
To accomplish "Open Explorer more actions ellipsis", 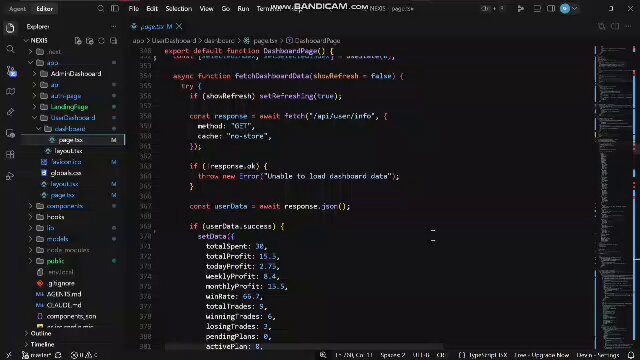I will click(113, 27).
